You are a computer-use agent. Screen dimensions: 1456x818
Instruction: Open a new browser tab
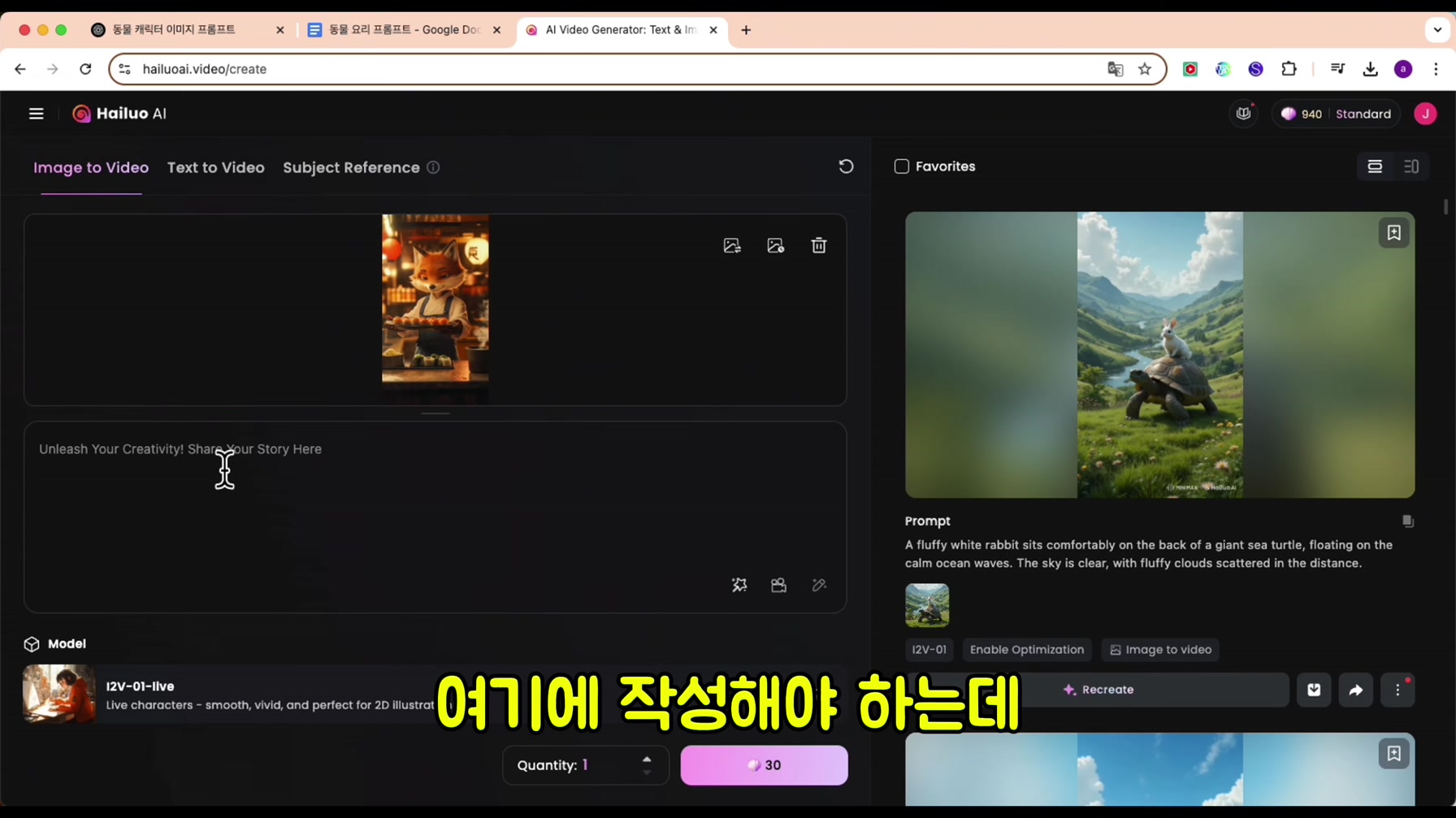(x=746, y=30)
